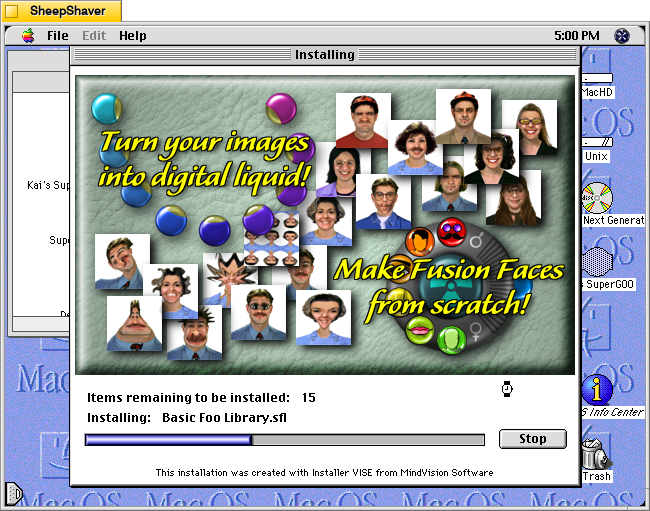
Task: Click the Installing window title bar
Action: (325, 55)
